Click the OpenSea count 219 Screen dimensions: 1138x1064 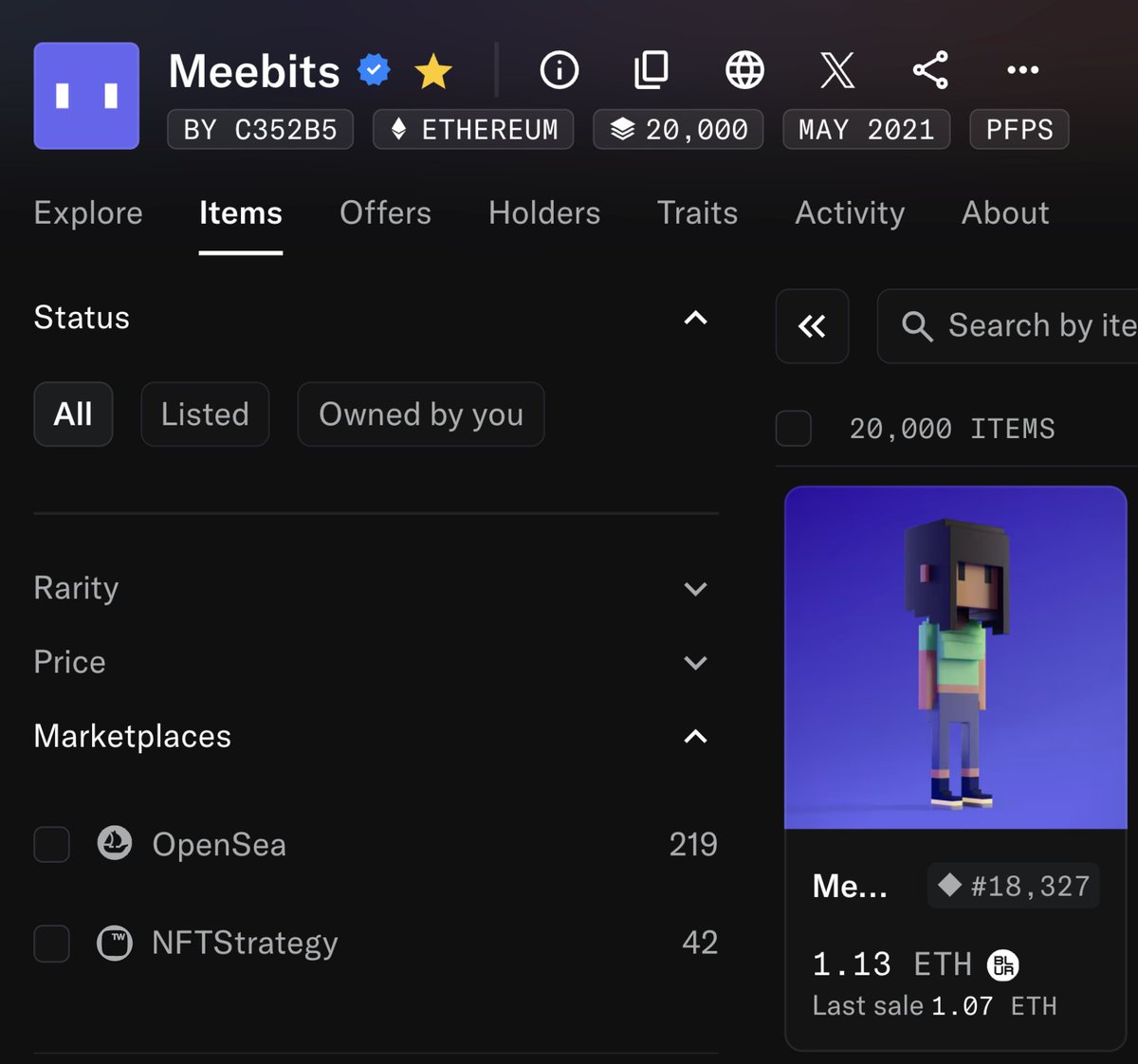(693, 844)
